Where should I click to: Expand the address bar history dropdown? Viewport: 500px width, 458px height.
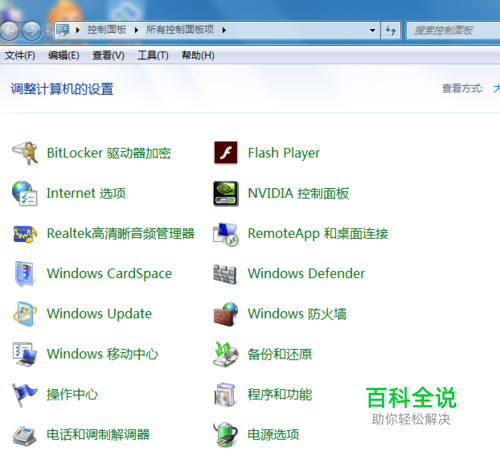pyautogui.click(x=373, y=30)
